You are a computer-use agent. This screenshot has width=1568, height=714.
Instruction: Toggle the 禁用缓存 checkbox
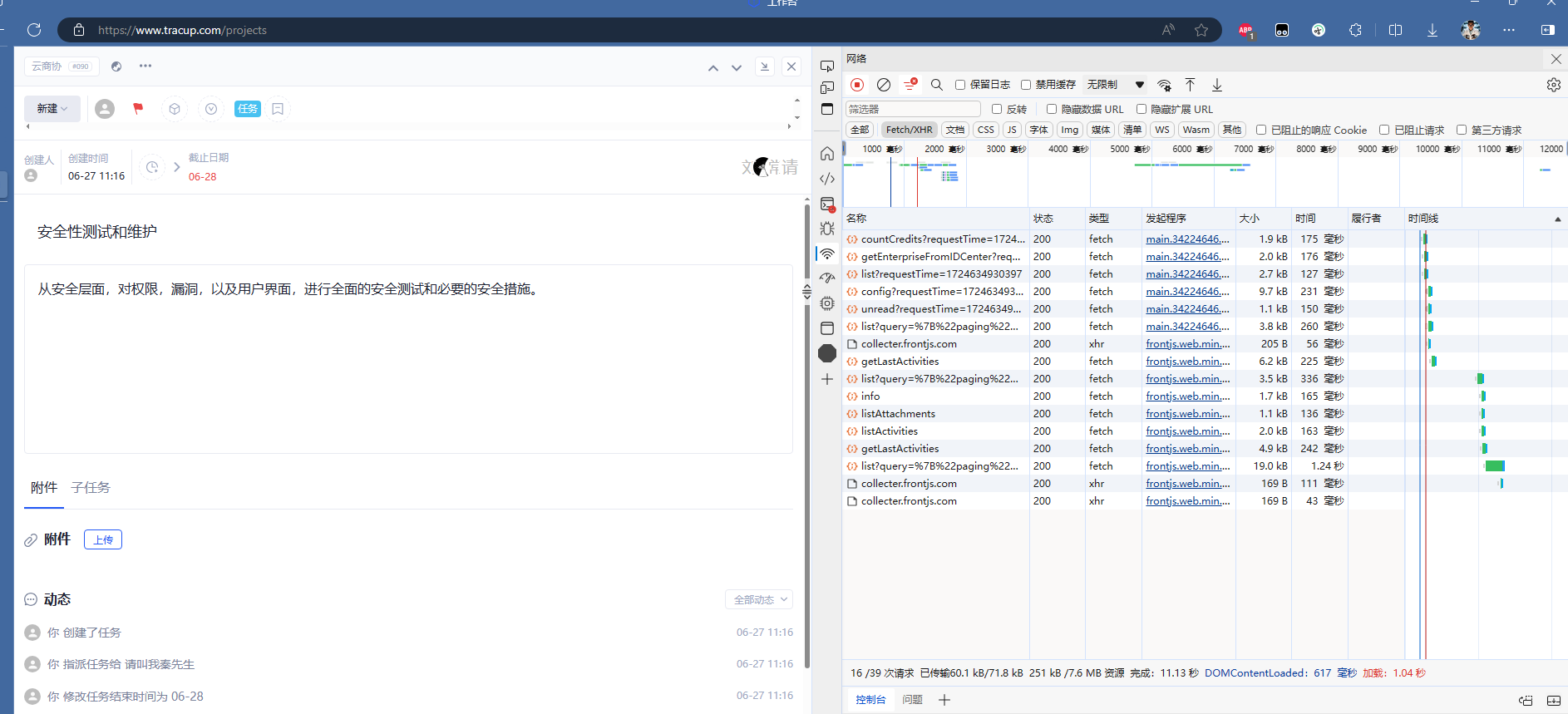tap(1026, 85)
